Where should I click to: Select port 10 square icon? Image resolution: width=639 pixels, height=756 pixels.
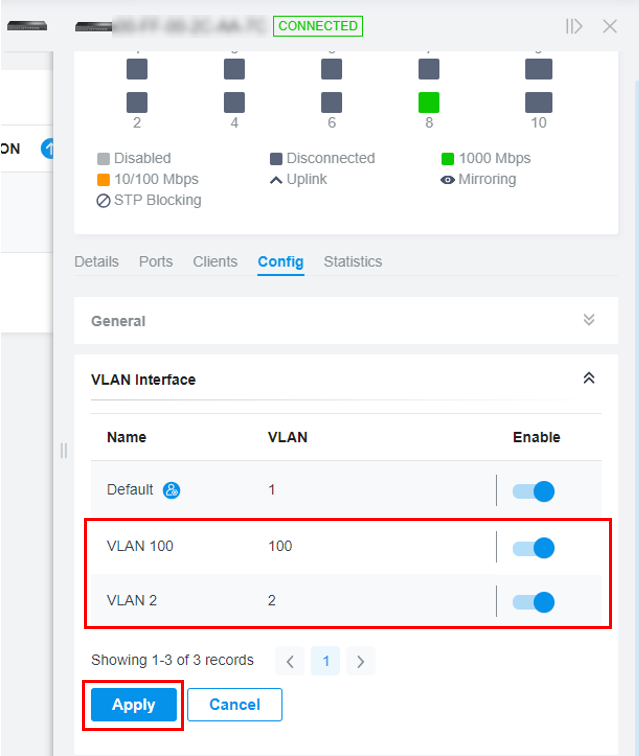[x=539, y=102]
